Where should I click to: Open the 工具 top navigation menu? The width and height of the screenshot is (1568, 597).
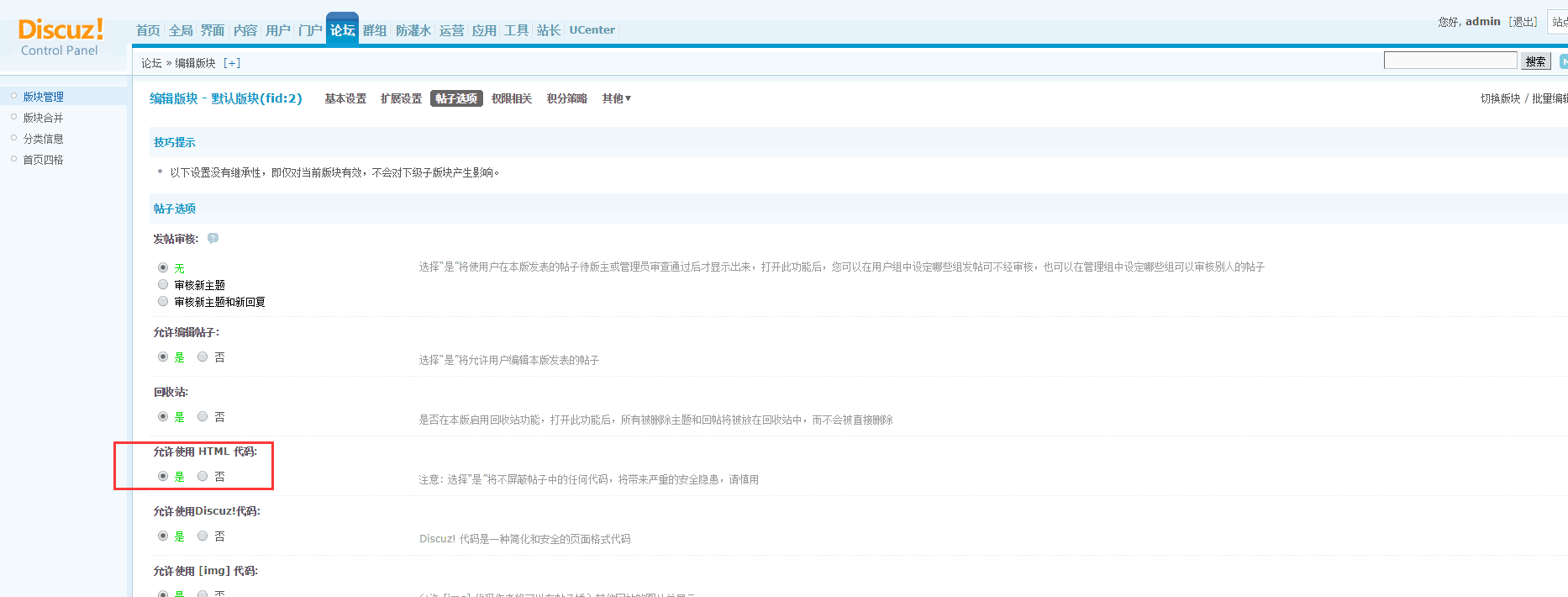516,30
